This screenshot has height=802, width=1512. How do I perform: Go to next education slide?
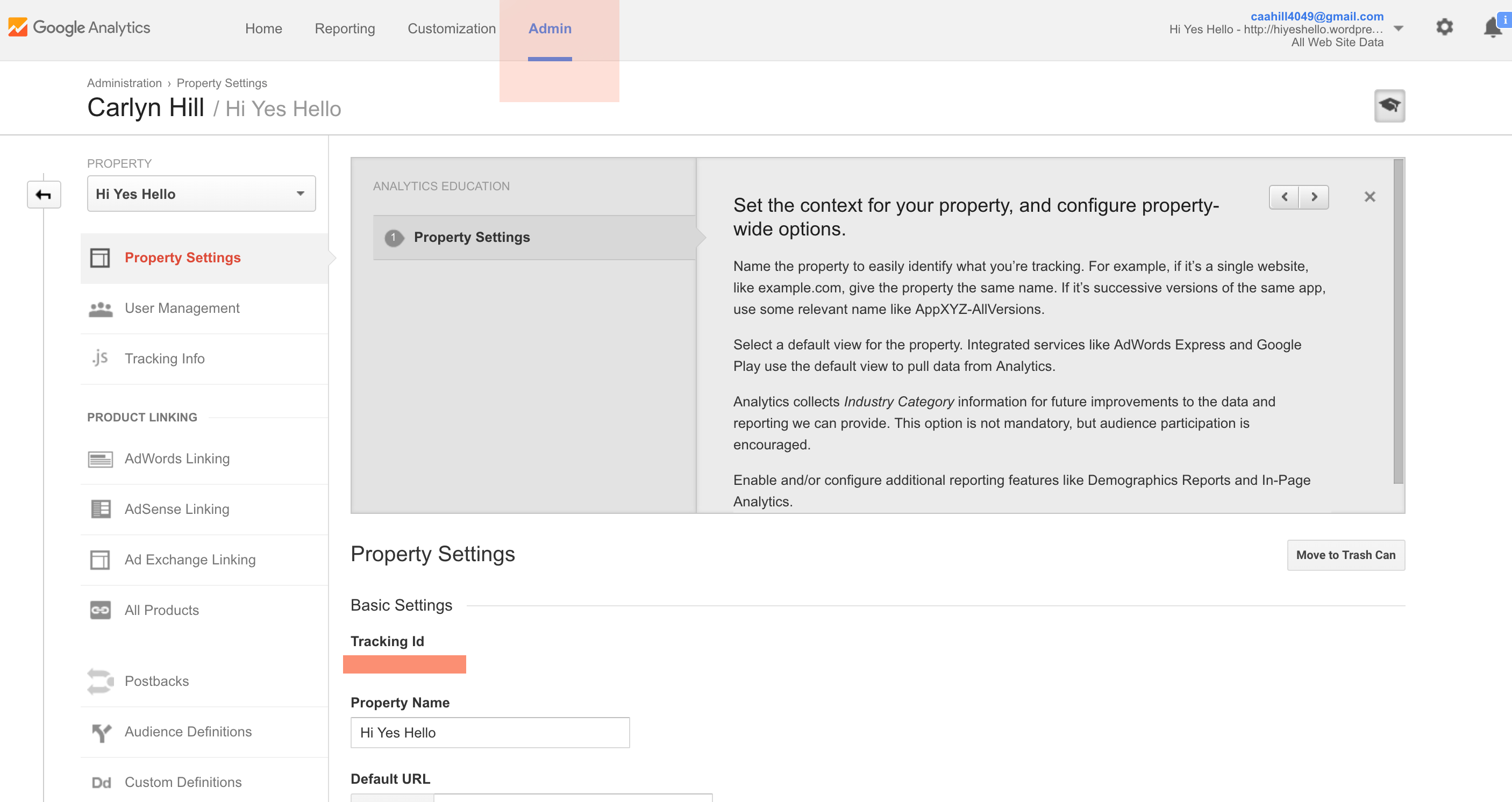pyautogui.click(x=1314, y=197)
